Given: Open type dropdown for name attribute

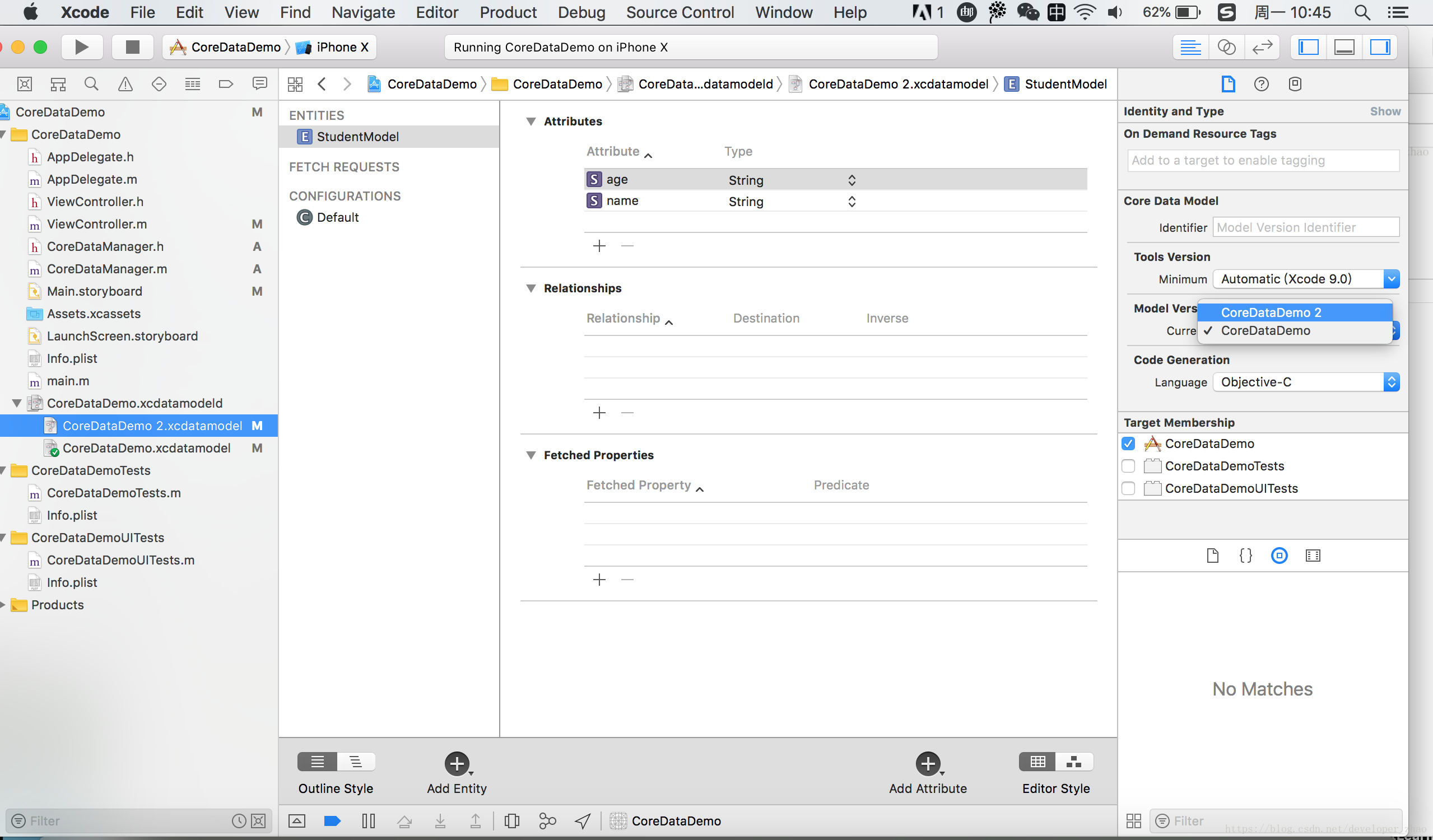Looking at the screenshot, I should (x=792, y=202).
